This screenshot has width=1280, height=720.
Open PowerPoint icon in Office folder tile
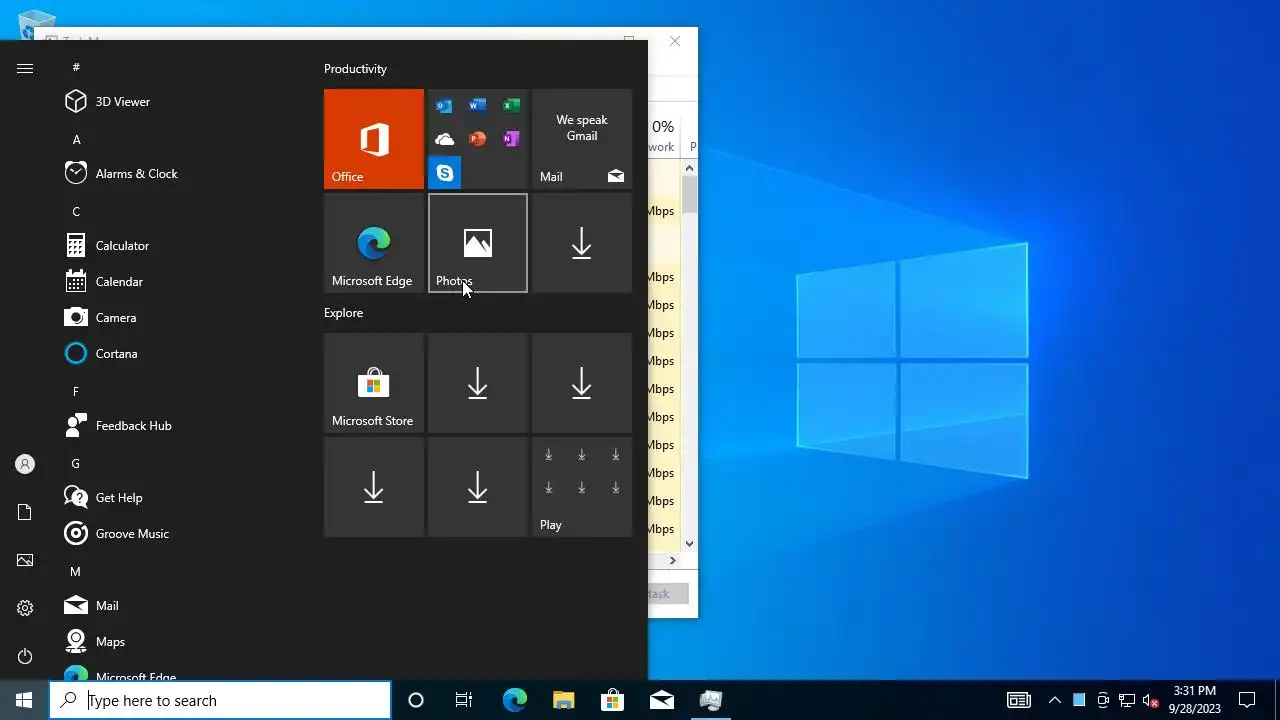478,139
